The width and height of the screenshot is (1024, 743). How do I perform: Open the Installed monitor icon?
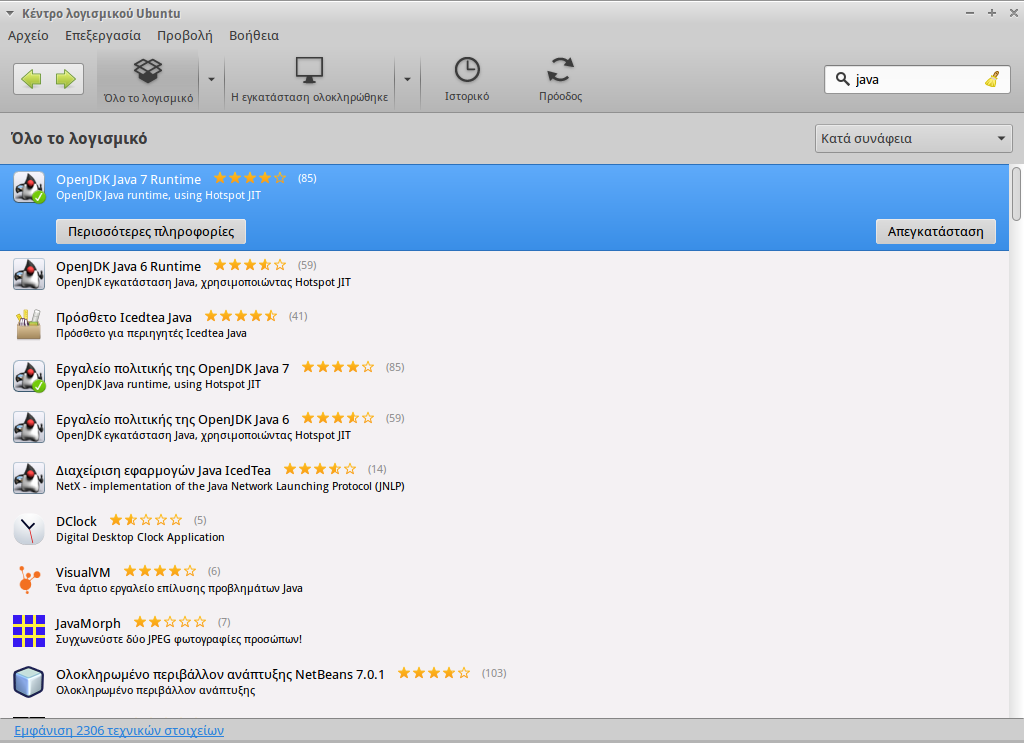click(309, 71)
